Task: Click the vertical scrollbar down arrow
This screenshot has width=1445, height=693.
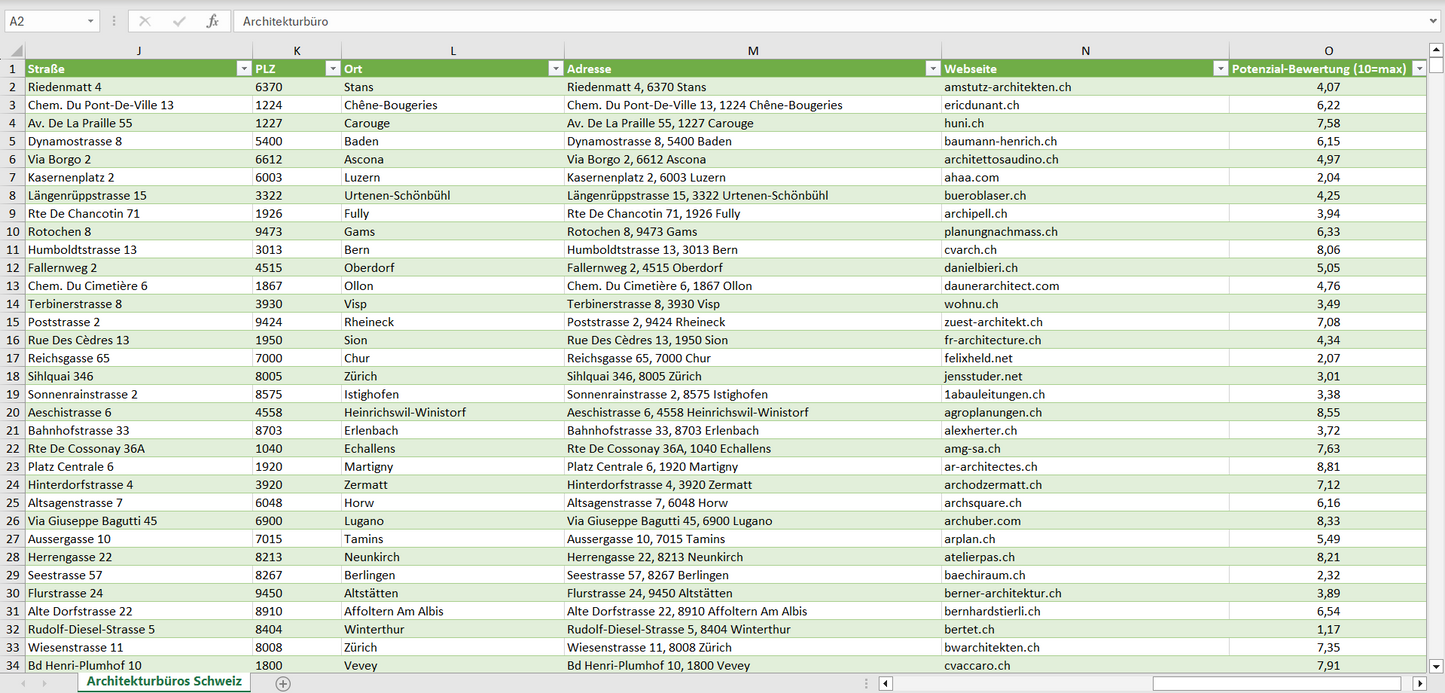Action: click(x=1436, y=665)
